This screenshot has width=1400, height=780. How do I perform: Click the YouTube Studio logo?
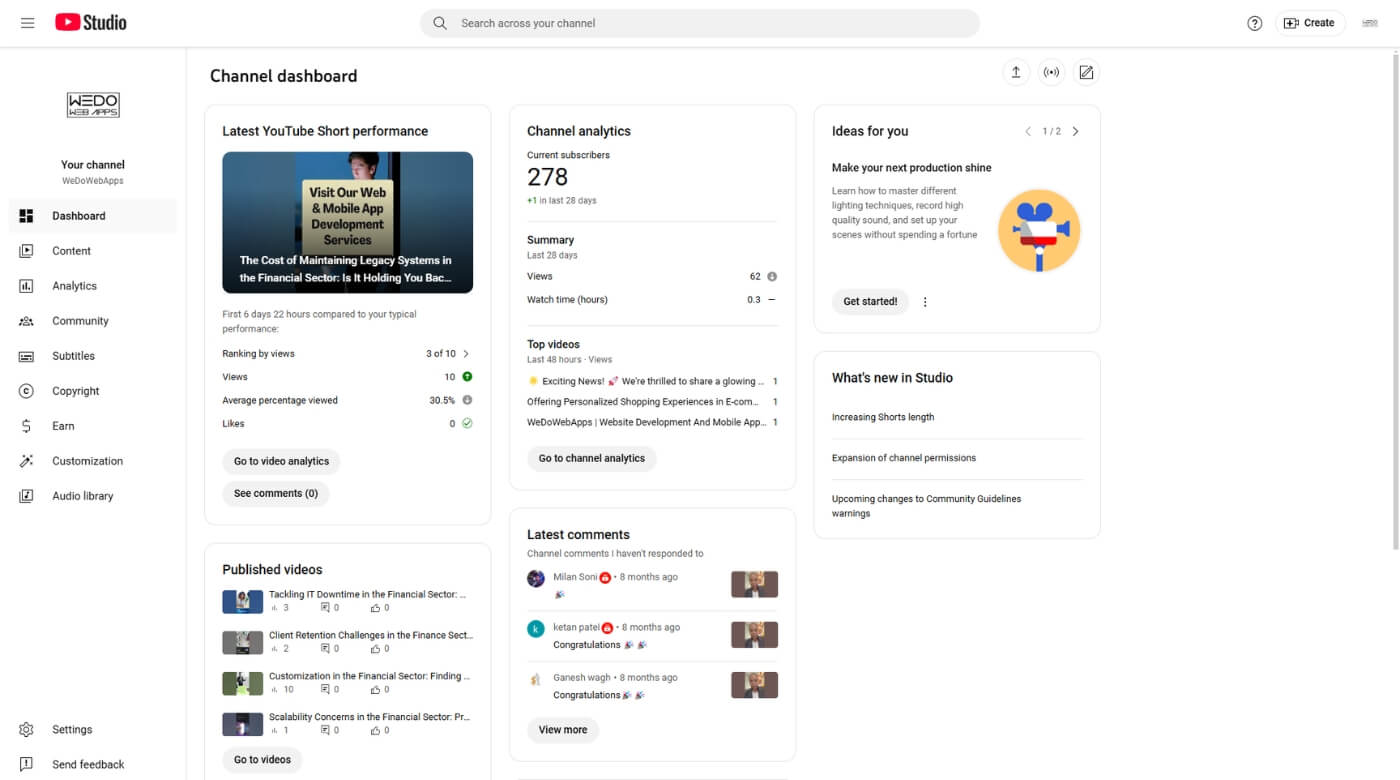[x=91, y=22]
